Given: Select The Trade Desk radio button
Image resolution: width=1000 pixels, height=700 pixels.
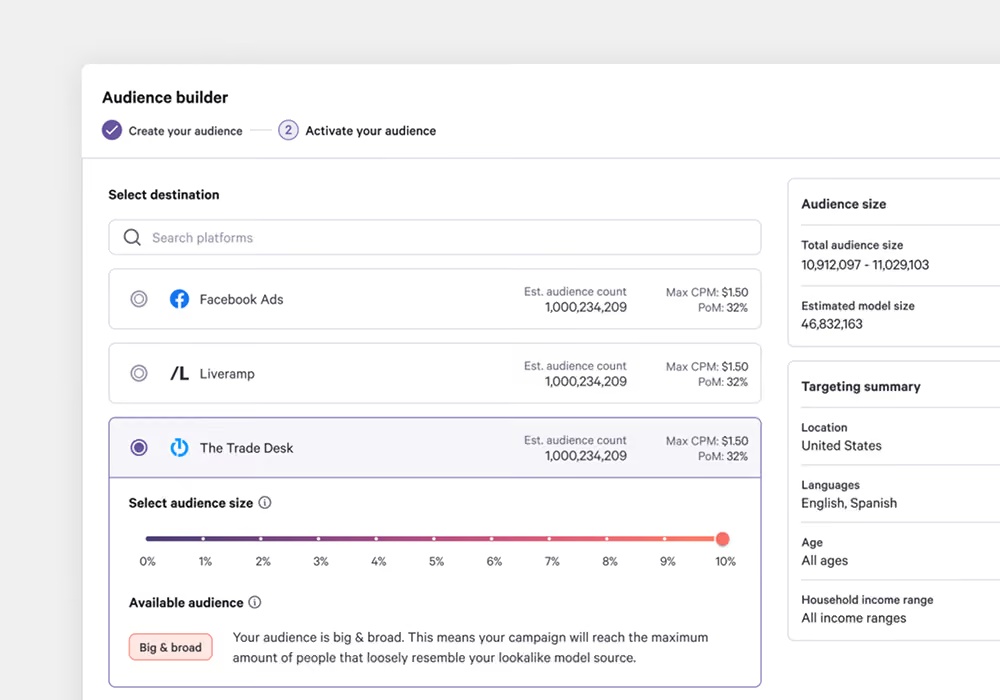Looking at the screenshot, I should (139, 448).
